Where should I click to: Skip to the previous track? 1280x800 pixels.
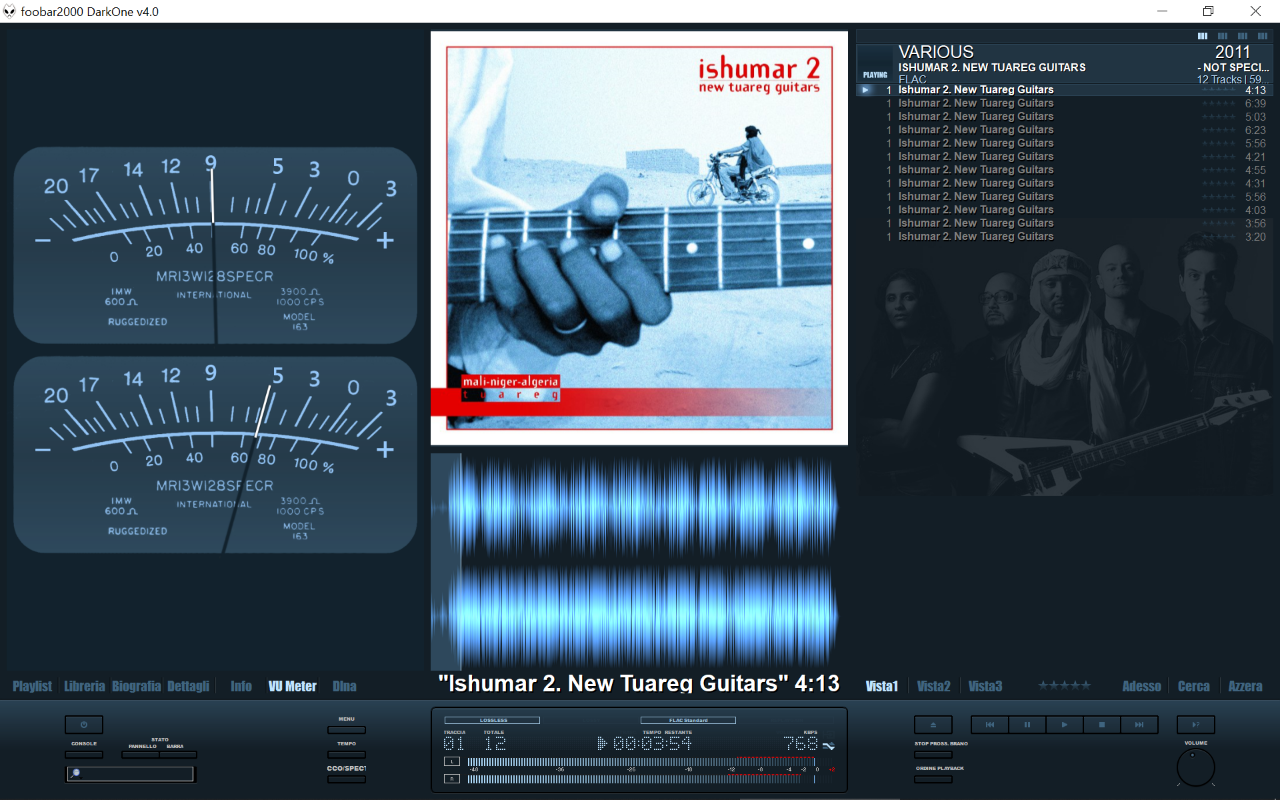(x=989, y=725)
